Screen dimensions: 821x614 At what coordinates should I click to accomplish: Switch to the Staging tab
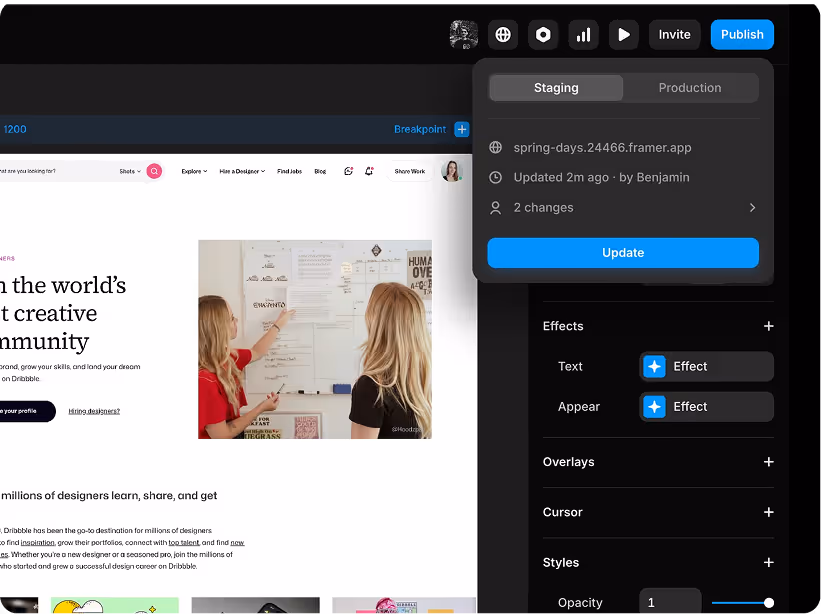pyautogui.click(x=556, y=88)
